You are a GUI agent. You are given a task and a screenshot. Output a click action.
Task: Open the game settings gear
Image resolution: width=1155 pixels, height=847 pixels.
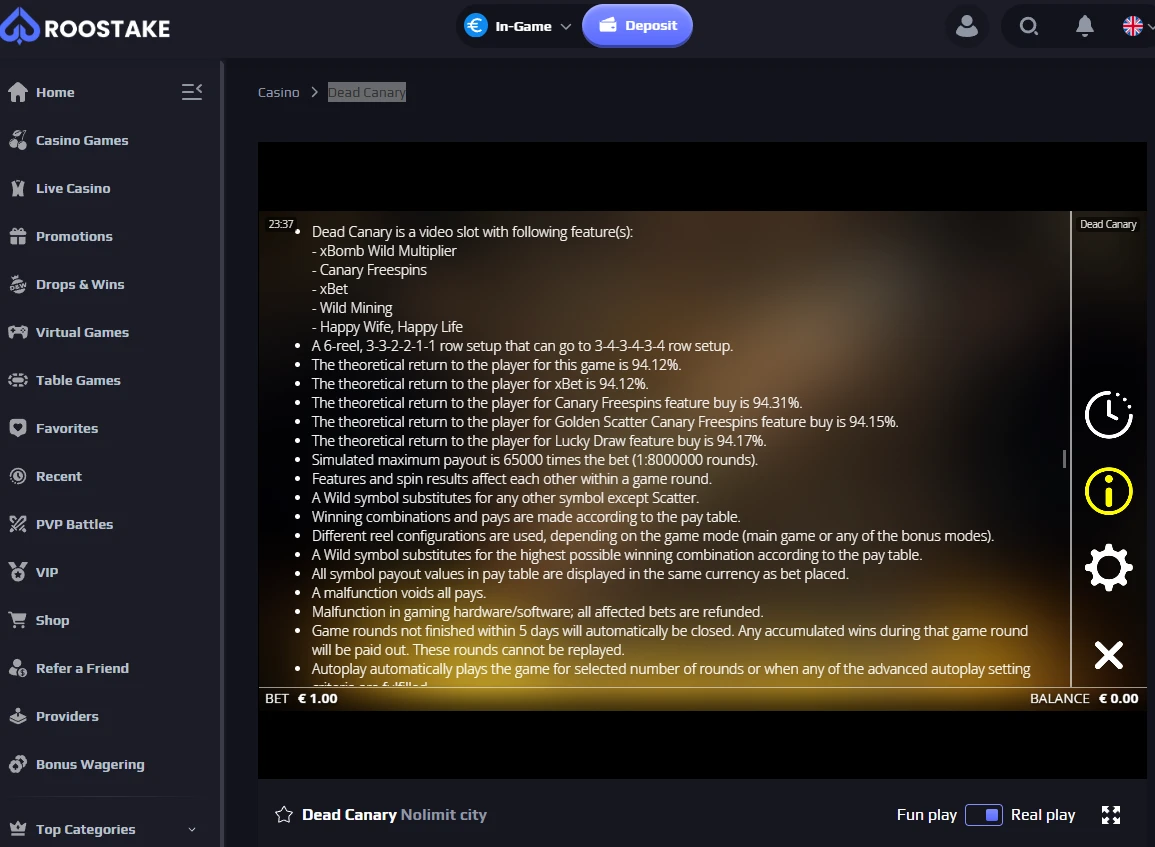click(x=1109, y=568)
